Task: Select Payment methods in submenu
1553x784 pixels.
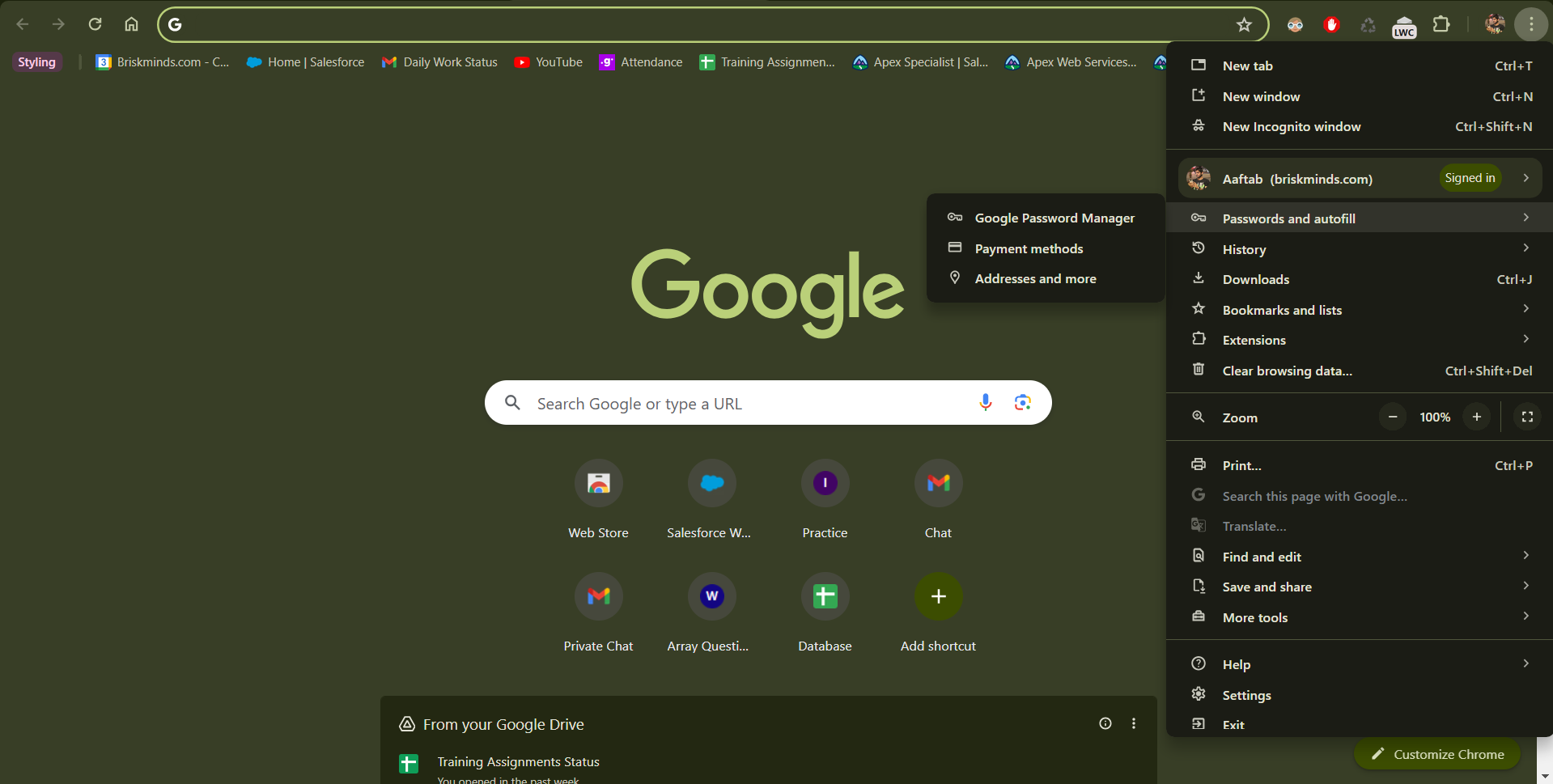Action: (1045, 248)
